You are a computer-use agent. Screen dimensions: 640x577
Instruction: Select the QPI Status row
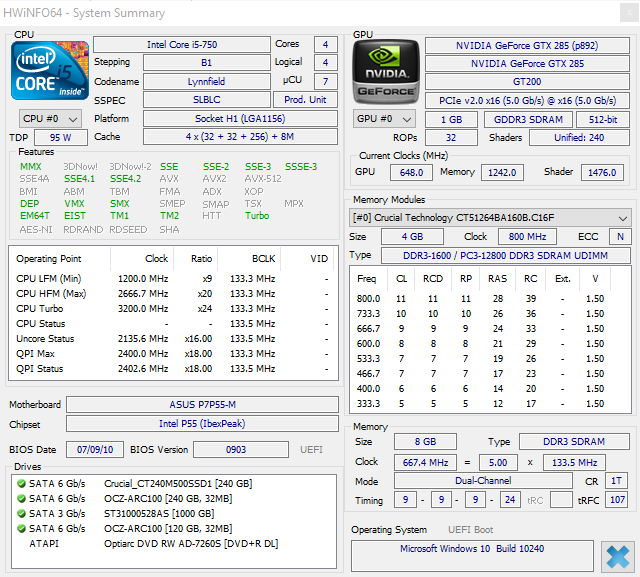point(173,368)
